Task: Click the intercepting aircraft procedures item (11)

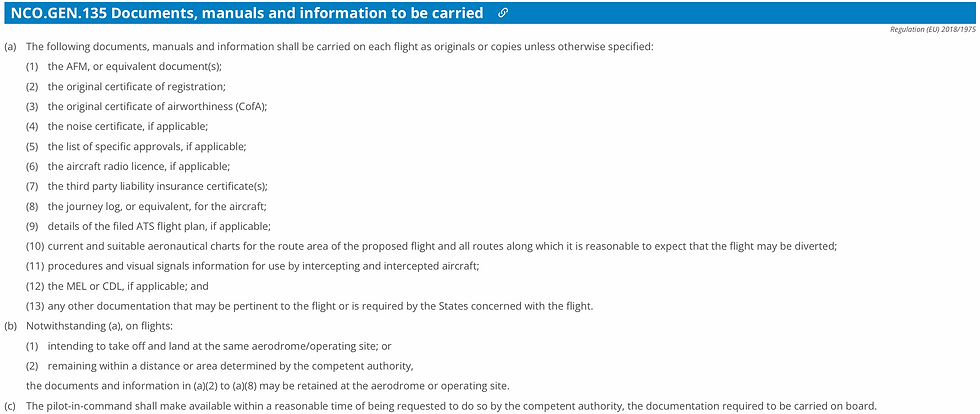Action: [x=252, y=266]
